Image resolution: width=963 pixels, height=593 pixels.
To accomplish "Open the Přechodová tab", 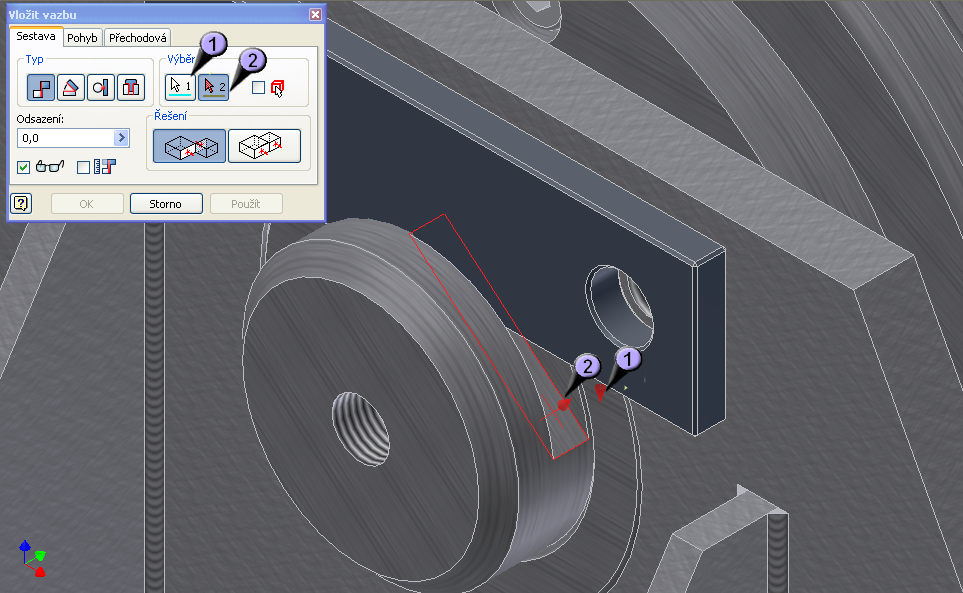I will point(137,38).
